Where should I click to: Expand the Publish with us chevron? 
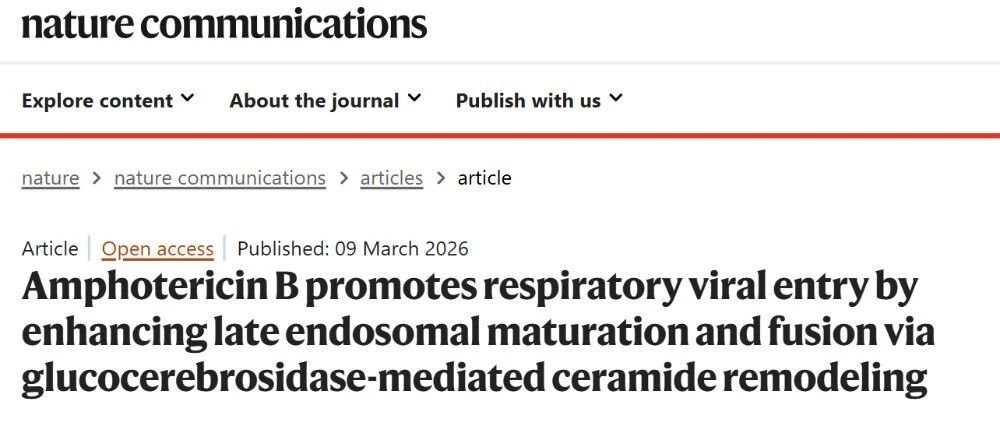616,99
